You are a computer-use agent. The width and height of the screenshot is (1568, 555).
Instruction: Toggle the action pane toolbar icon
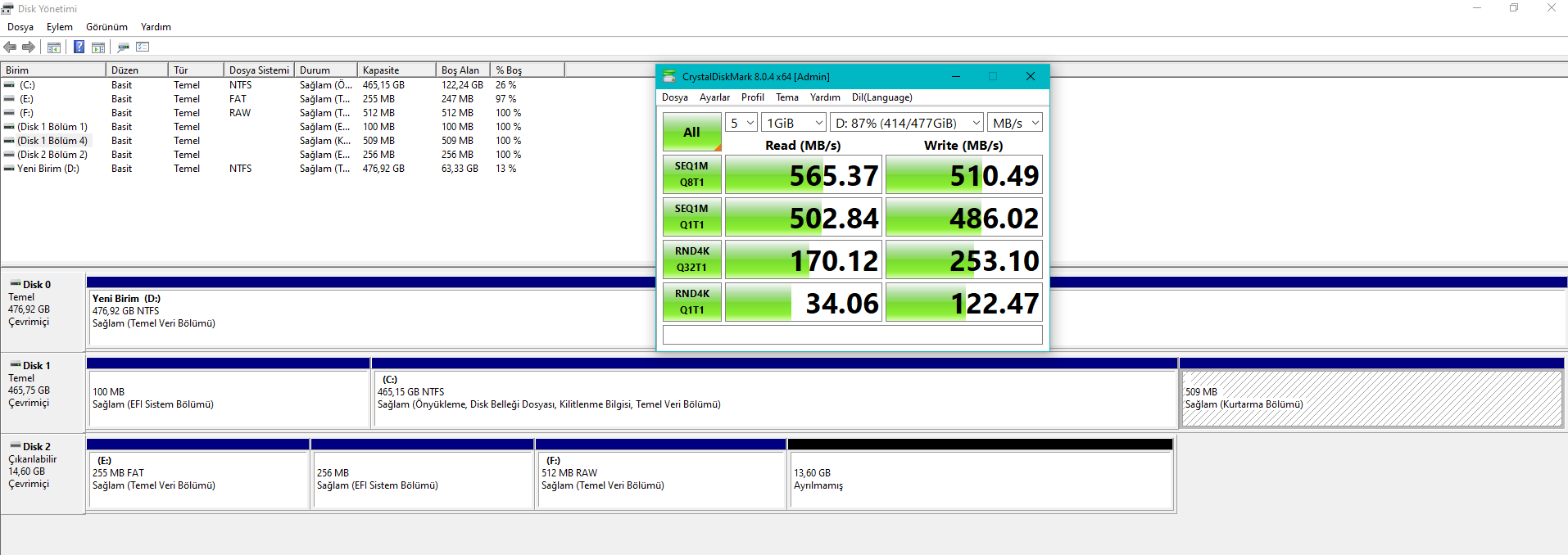click(98, 47)
